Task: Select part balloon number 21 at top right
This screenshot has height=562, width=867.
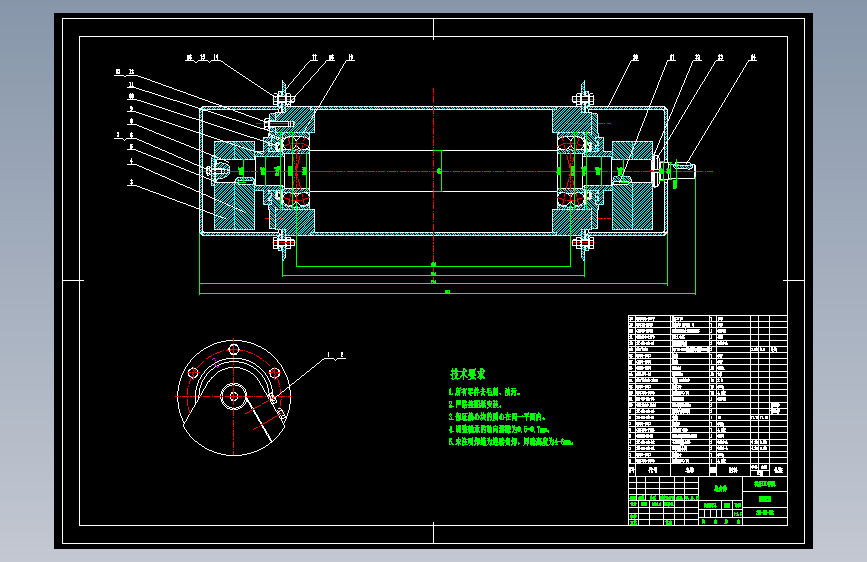Action: coord(672,58)
